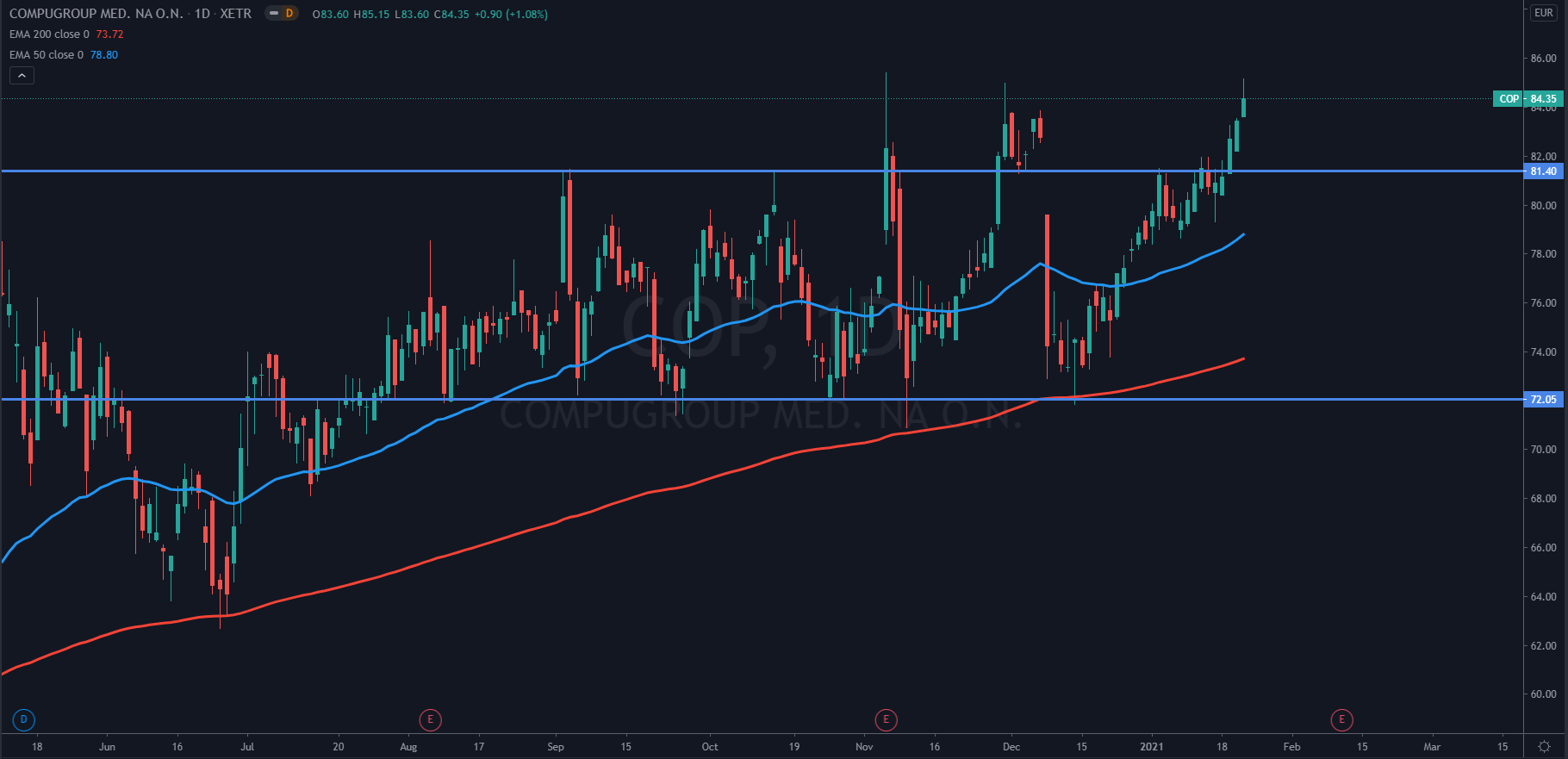The height and width of the screenshot is (759, 1568).
Task: Click the Mar label on the time axis
Action: click(x=1432, y=747)
